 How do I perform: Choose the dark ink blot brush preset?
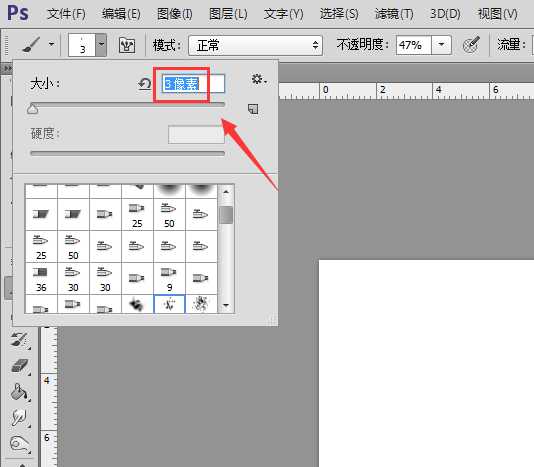pos(137,304)
